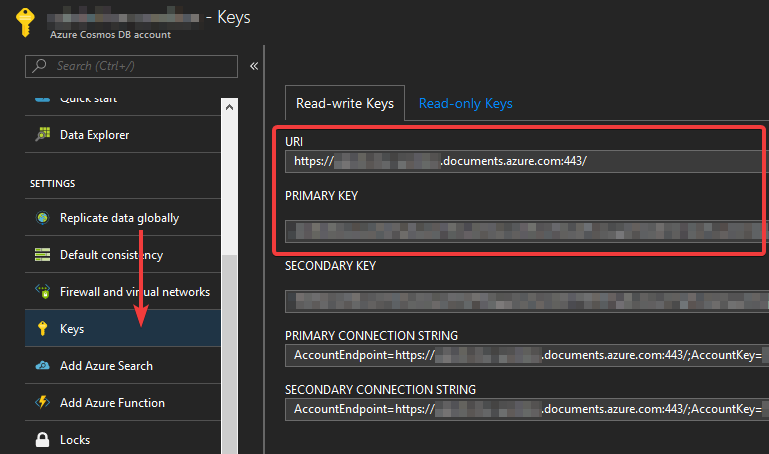This screenshot has height=454, width=769.
Task: Click the Add Azure Search cloud icon
Action: pos(43,365)
